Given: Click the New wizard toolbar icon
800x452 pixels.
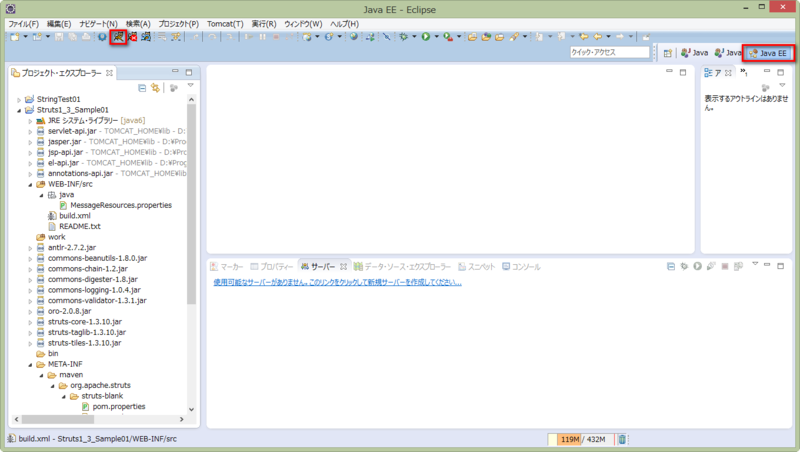Looking at the screenshot, I should [15, 37].
